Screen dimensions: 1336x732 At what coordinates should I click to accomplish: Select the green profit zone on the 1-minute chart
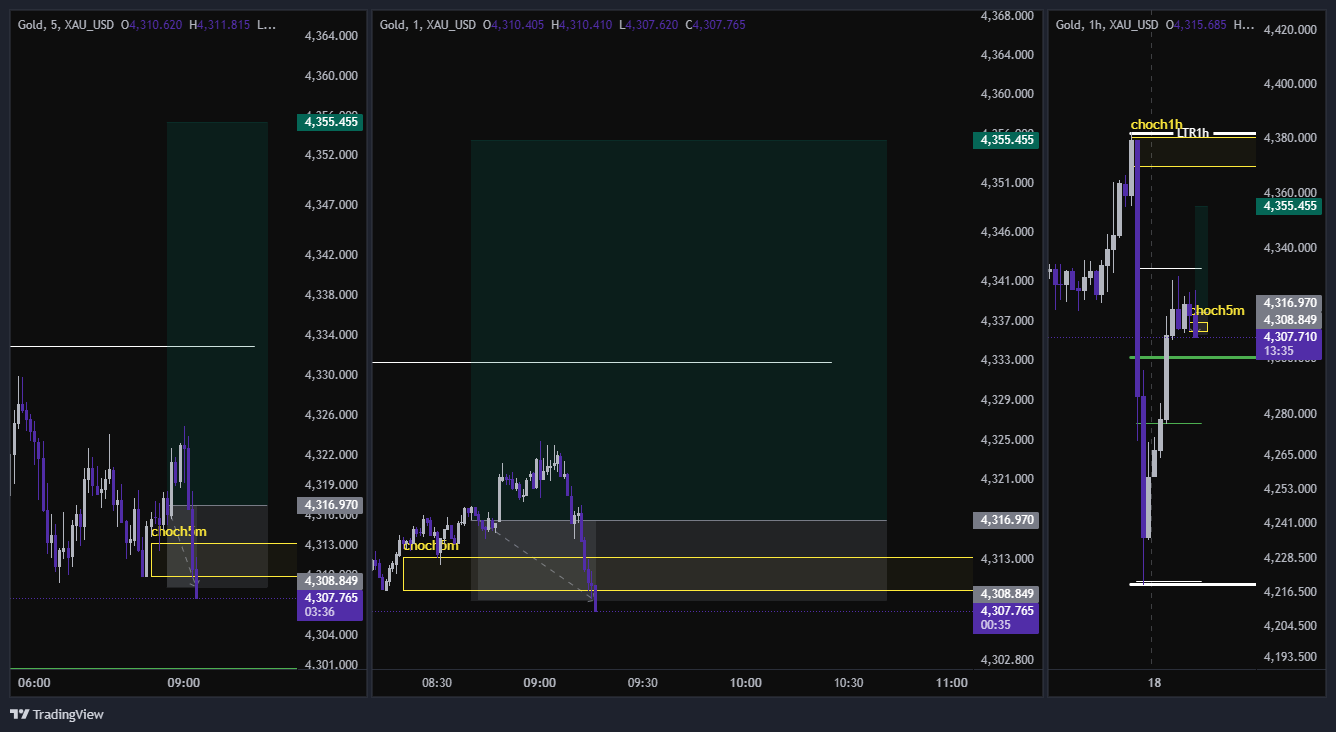pyautogui.click(x=679, y=330)
